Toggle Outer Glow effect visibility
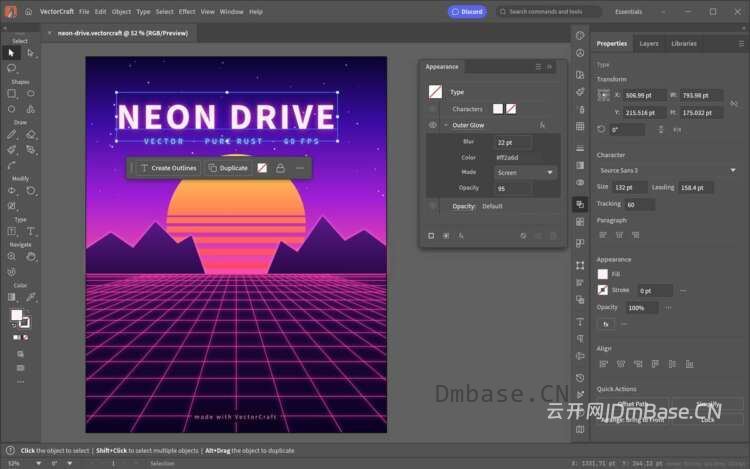Image resolution: width=750 pixels, height=469 pixels. pos(432,125)
